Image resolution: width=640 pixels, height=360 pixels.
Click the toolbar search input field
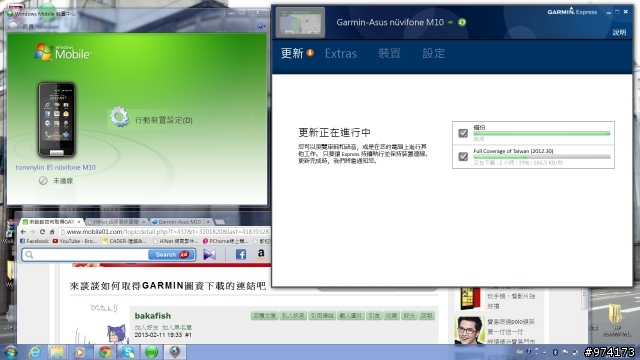coord(86,255)
